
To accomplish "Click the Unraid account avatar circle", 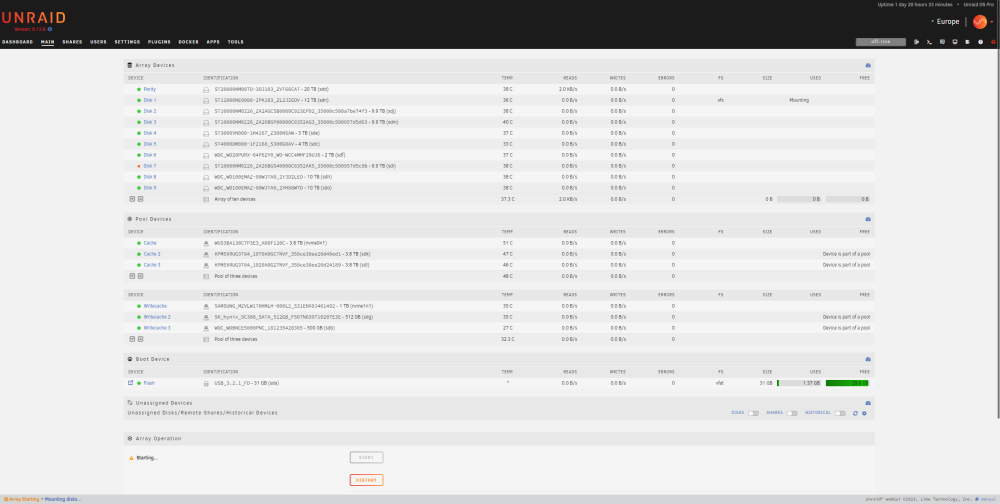I will tap(980, 22).
